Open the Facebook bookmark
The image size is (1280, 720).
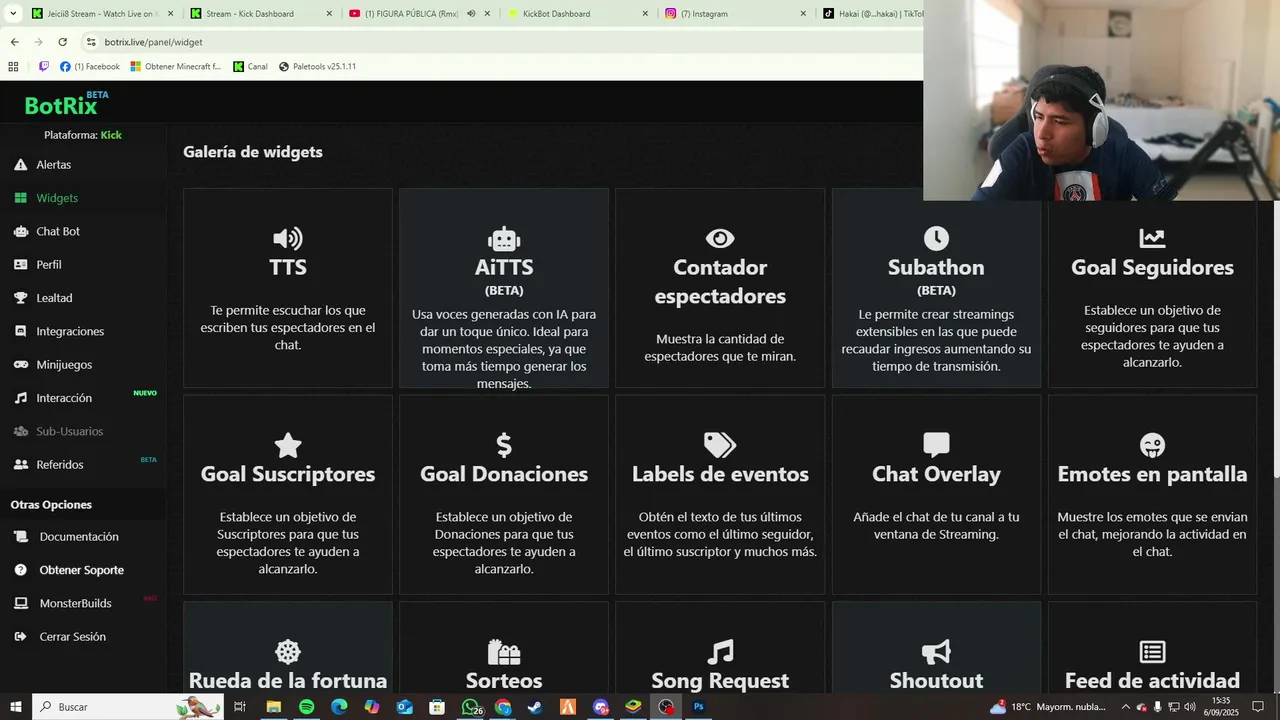click(89, 67)
